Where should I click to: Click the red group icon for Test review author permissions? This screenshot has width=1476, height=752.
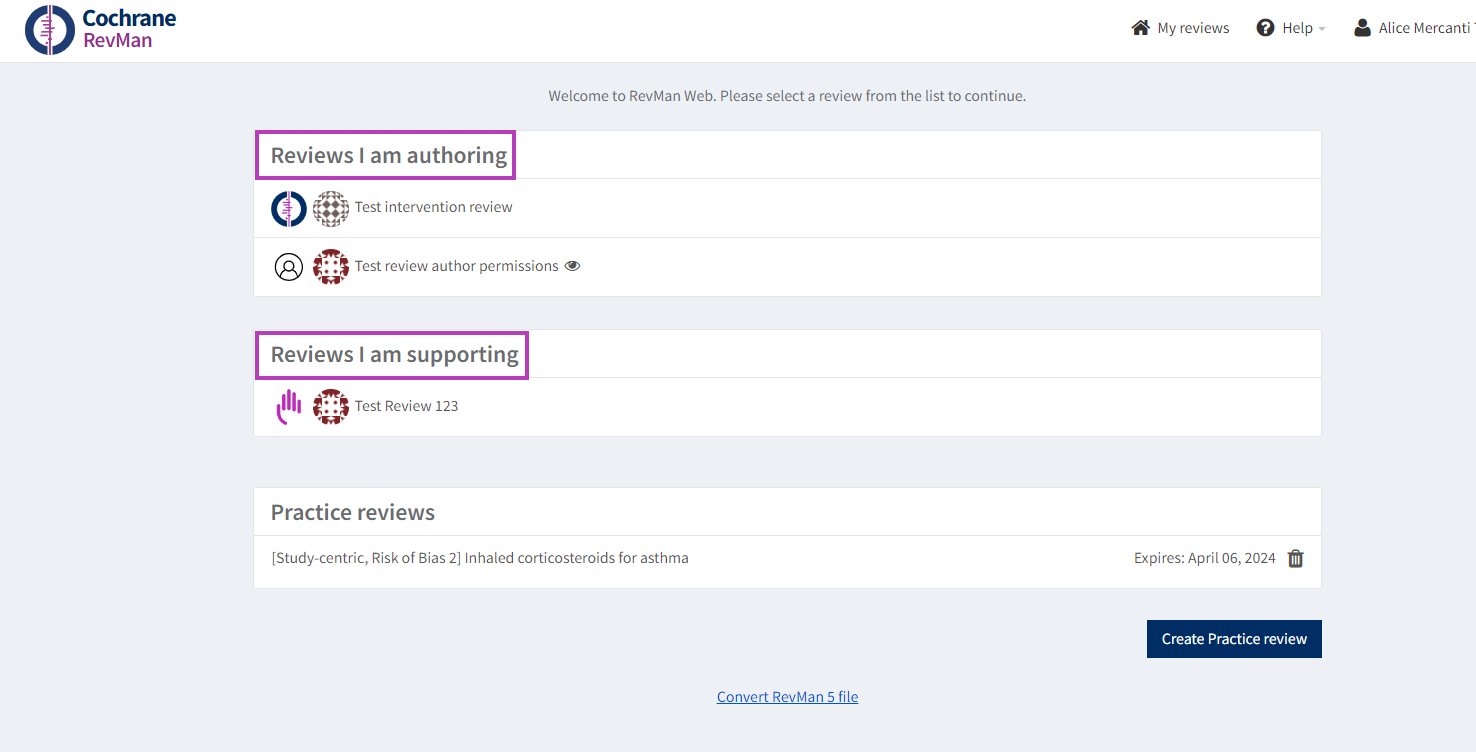331,267
